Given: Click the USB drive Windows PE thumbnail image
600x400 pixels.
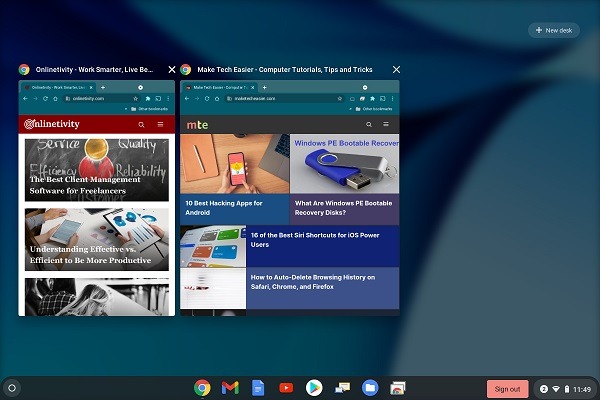Looking at the screenshot, I should tap(344, 164).
